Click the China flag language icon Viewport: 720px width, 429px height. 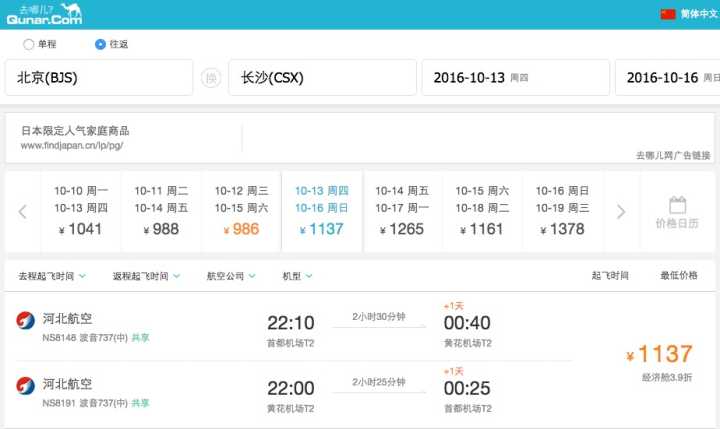[668, 14]
